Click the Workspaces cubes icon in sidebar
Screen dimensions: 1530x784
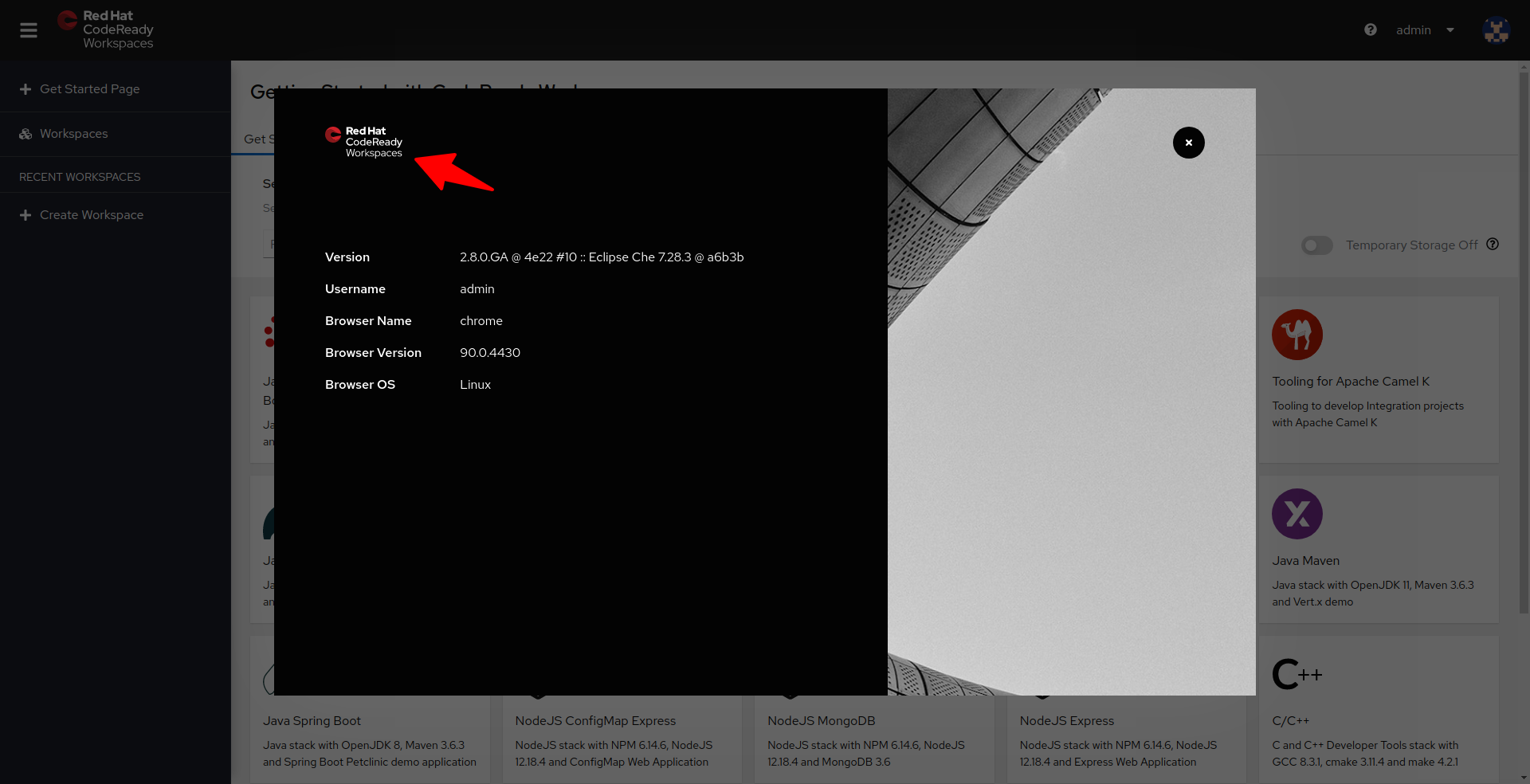pos(25,134)
